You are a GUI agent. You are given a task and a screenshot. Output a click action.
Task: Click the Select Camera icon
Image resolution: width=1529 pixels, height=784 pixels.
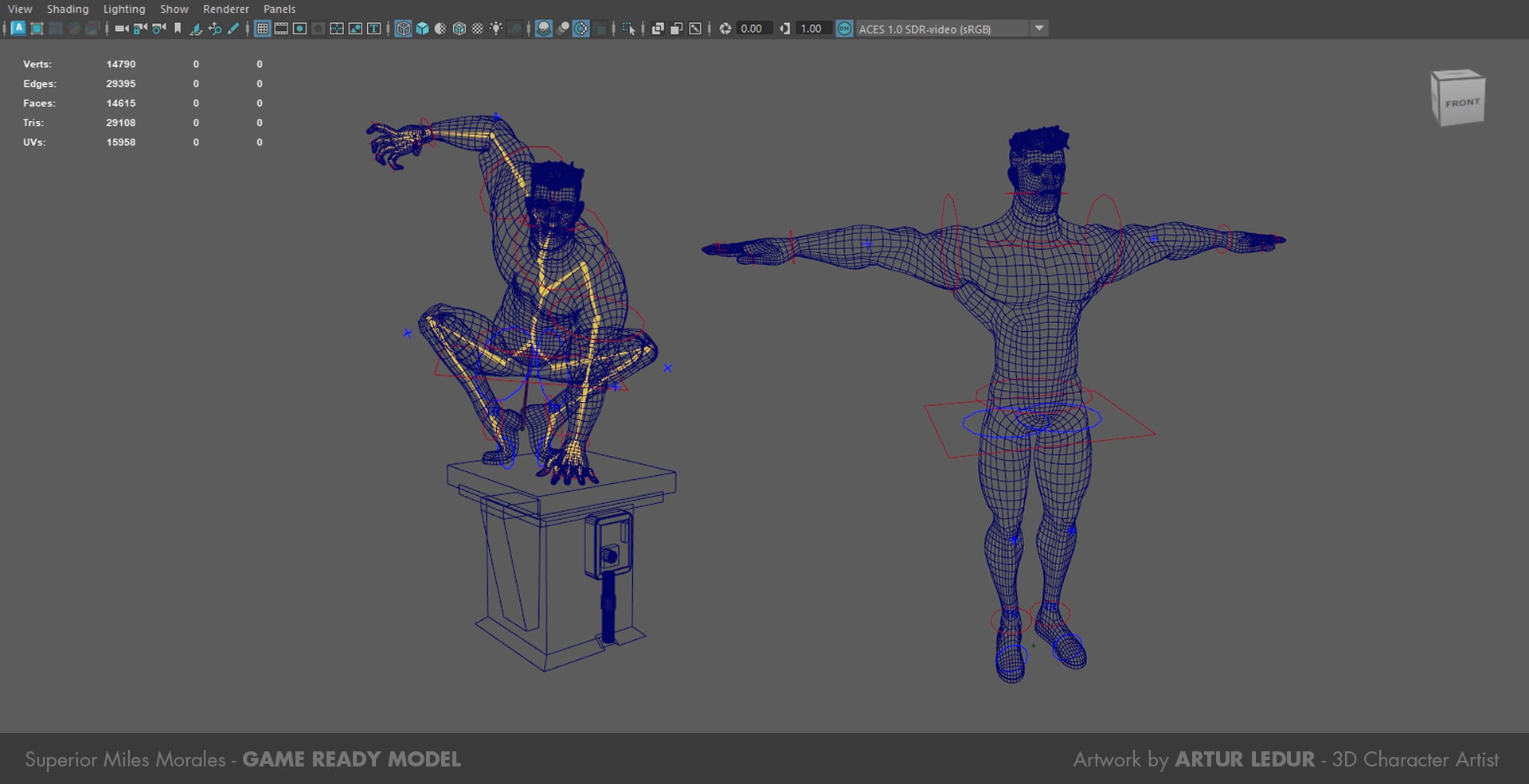click(121, 29)
